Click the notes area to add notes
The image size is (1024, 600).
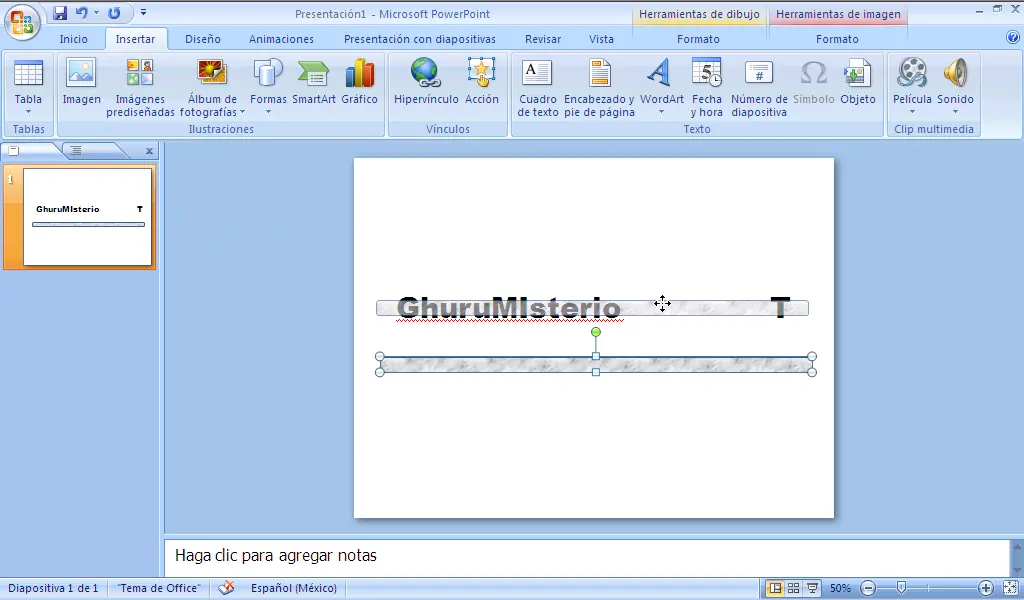pos(586,556)
